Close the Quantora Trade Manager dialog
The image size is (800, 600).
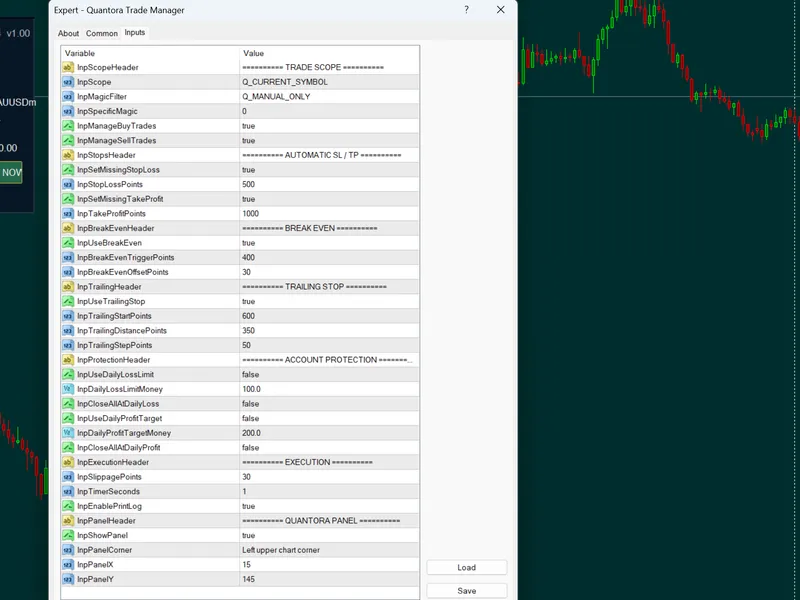(x=501, y=10)
